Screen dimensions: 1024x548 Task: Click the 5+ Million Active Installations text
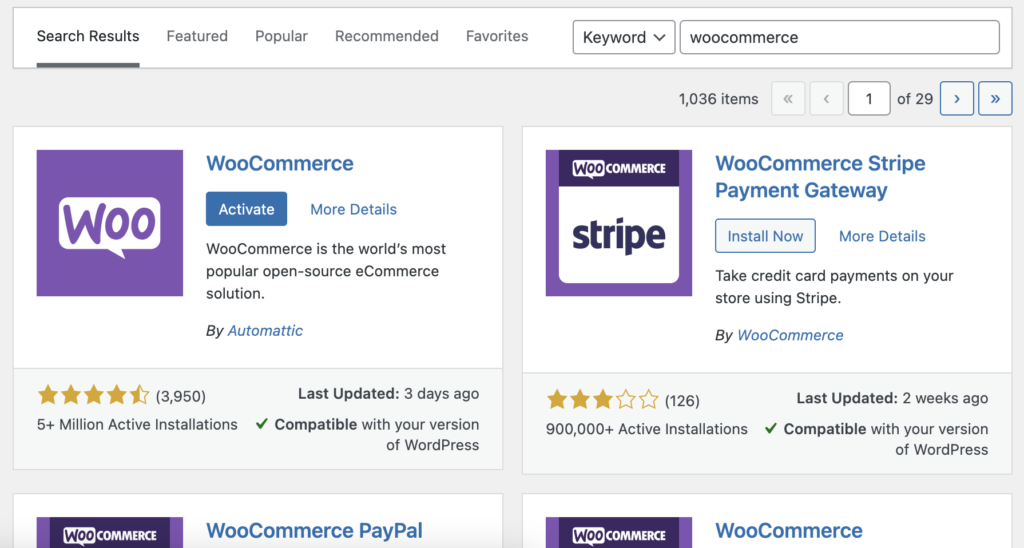(137, 425)
